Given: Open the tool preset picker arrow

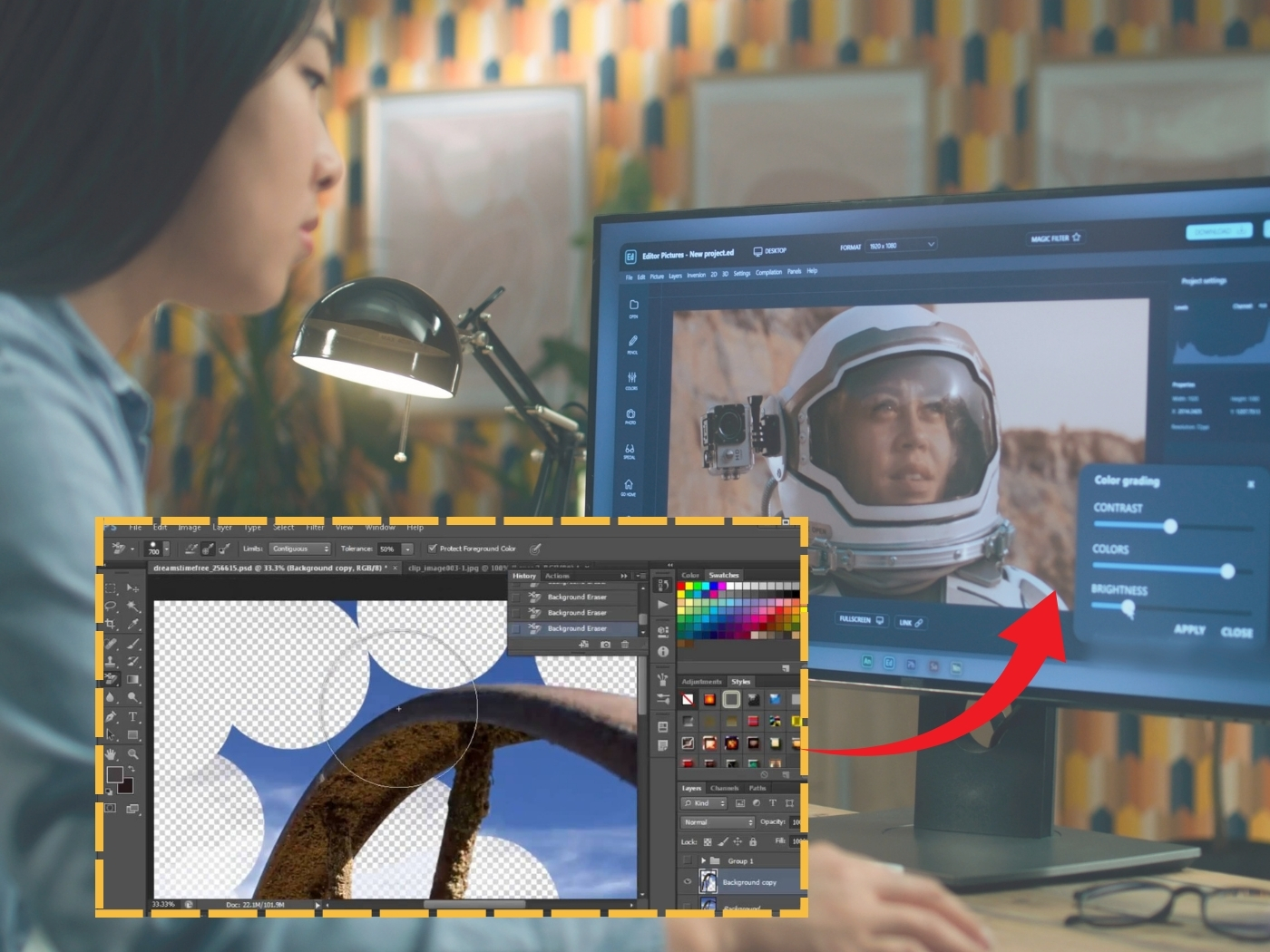Looking at the screenshot, I should coord(132,549).
